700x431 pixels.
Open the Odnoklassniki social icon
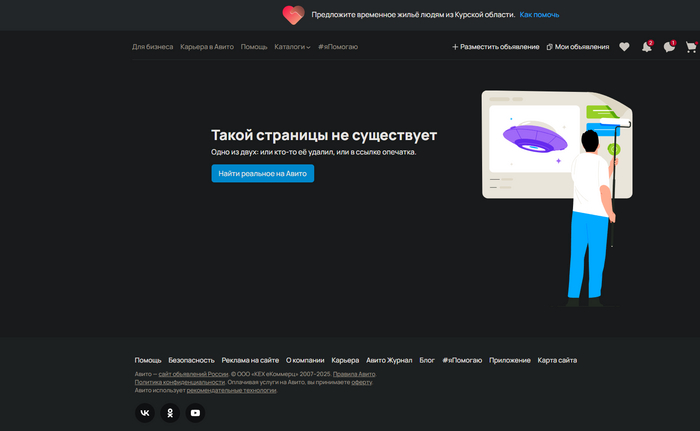pos(170,413)
